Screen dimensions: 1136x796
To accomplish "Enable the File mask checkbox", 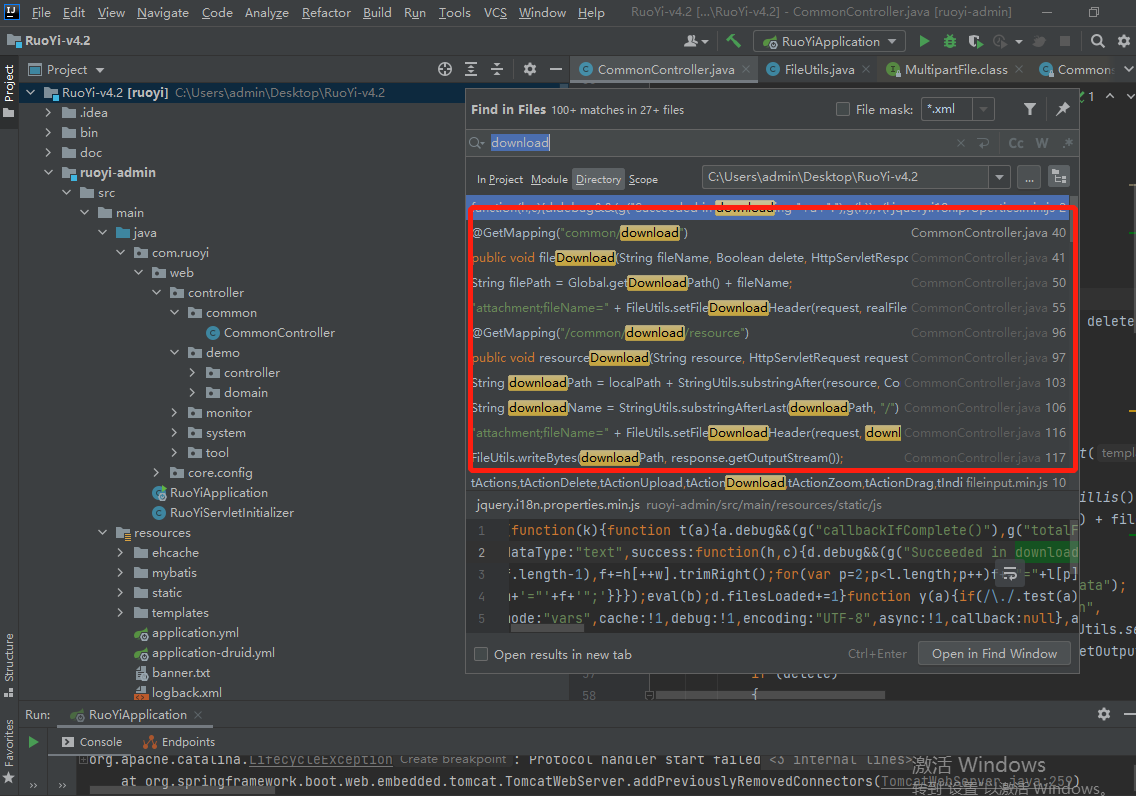I will pyautogui.click(x=843, y=109).
